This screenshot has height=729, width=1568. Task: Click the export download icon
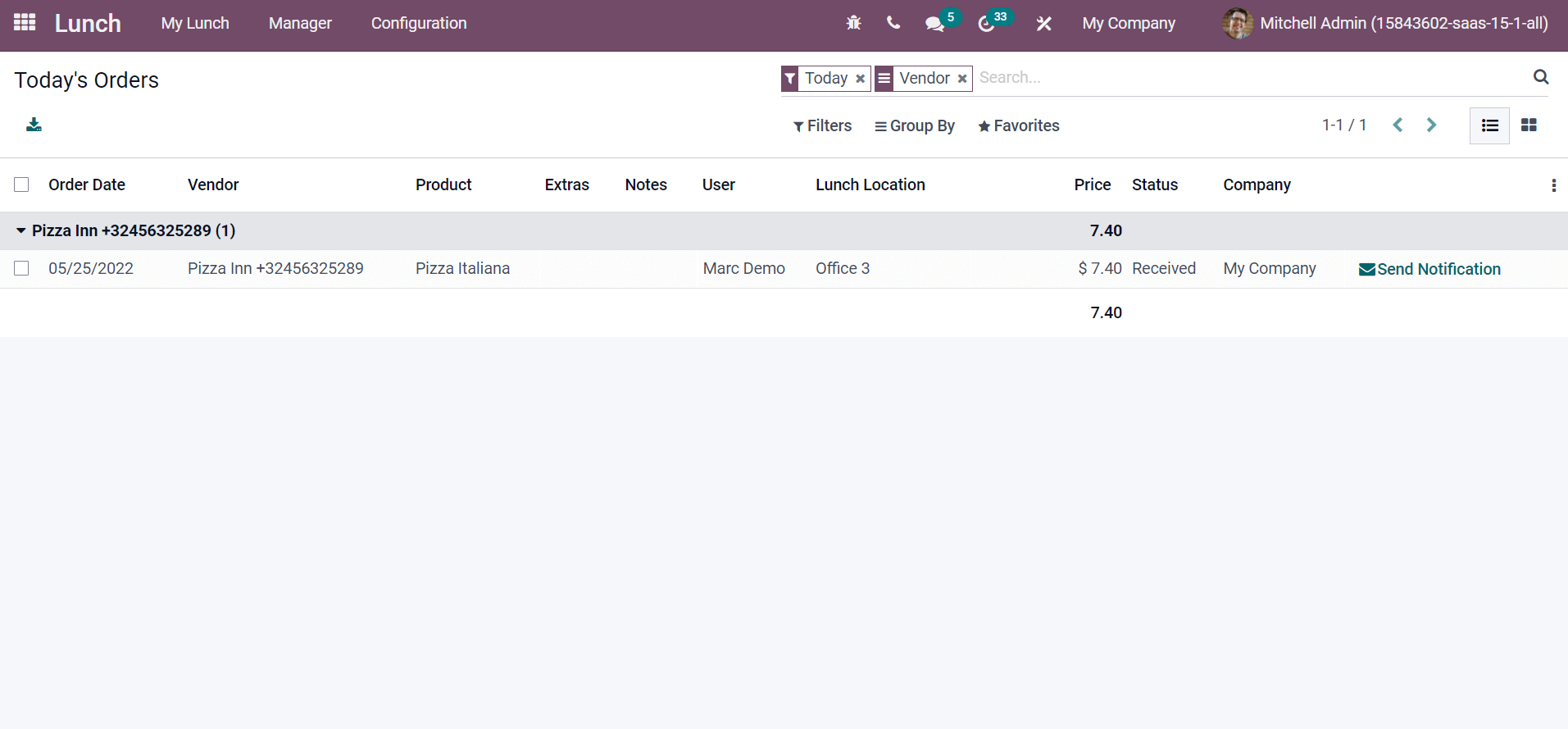pos(34,125)
